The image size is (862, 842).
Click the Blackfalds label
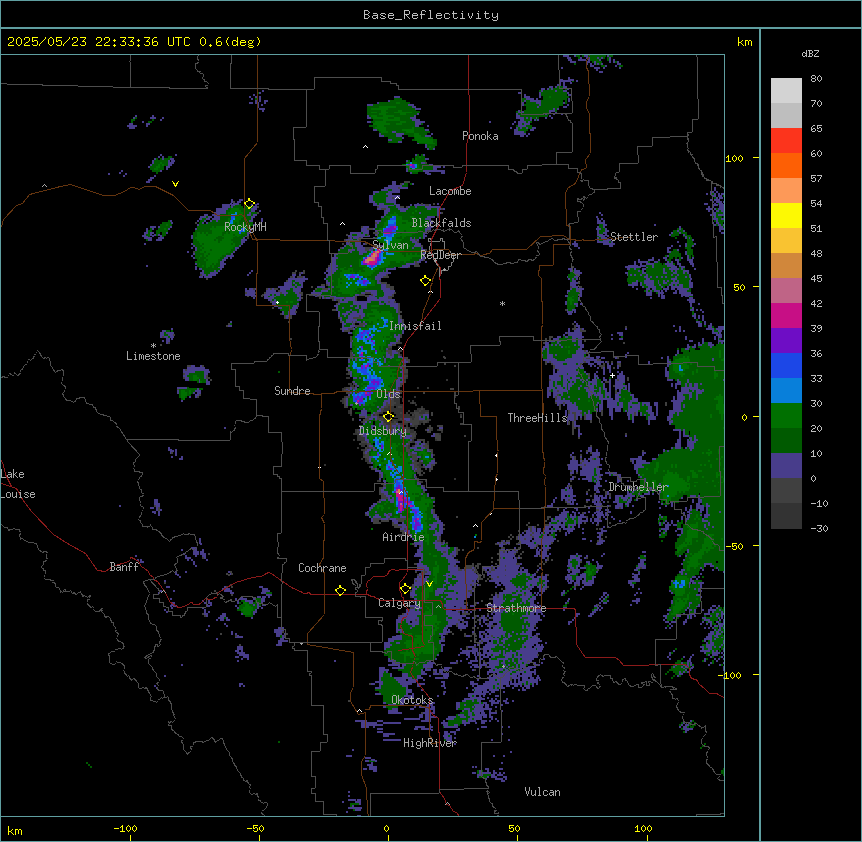(x=441, y=223)
